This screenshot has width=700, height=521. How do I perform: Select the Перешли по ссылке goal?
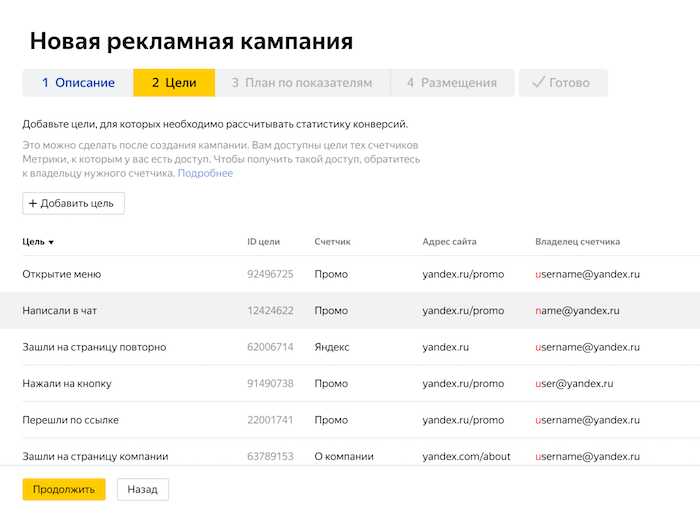coord(68,420)
